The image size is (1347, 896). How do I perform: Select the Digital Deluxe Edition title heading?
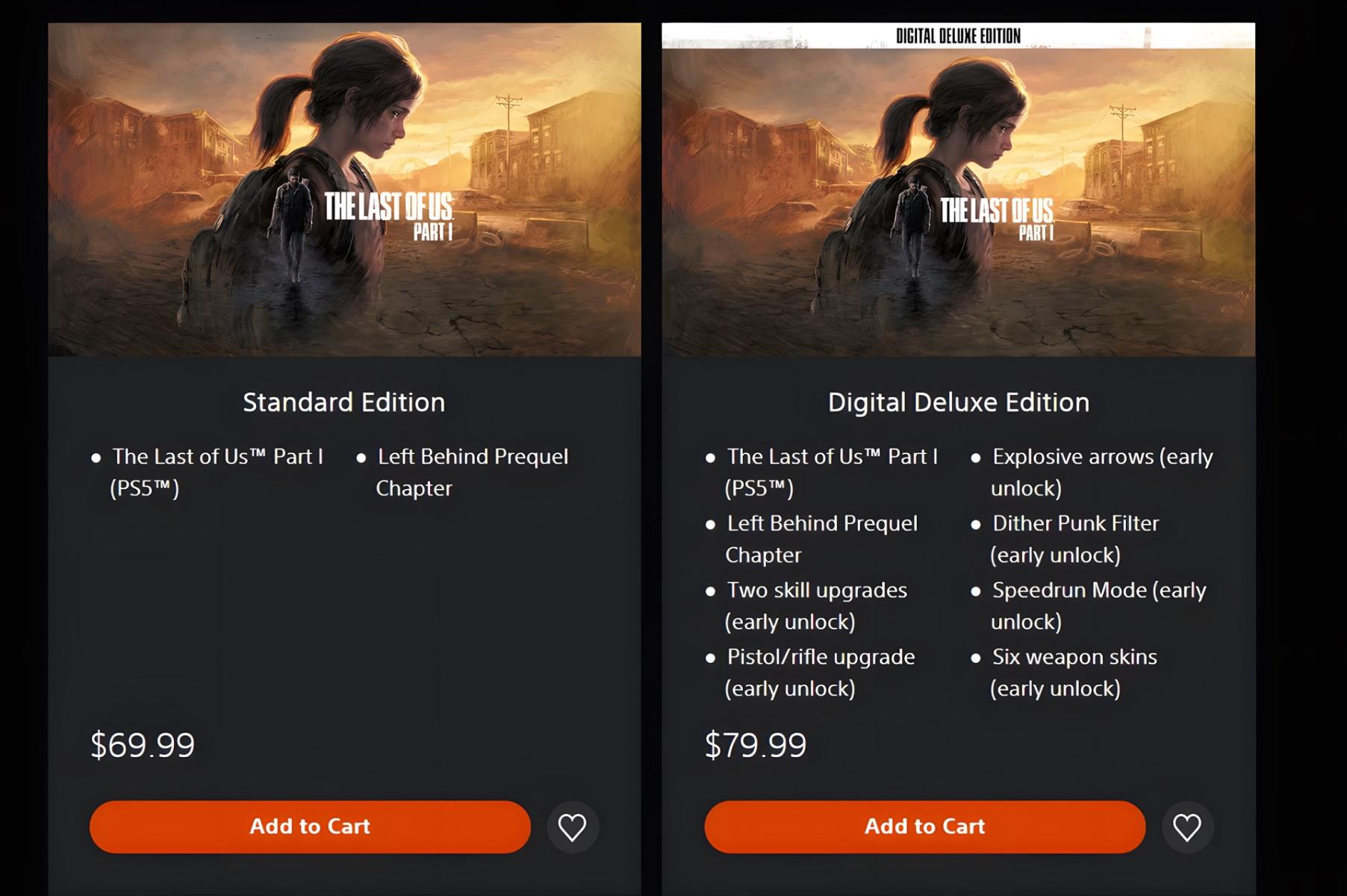958,402
